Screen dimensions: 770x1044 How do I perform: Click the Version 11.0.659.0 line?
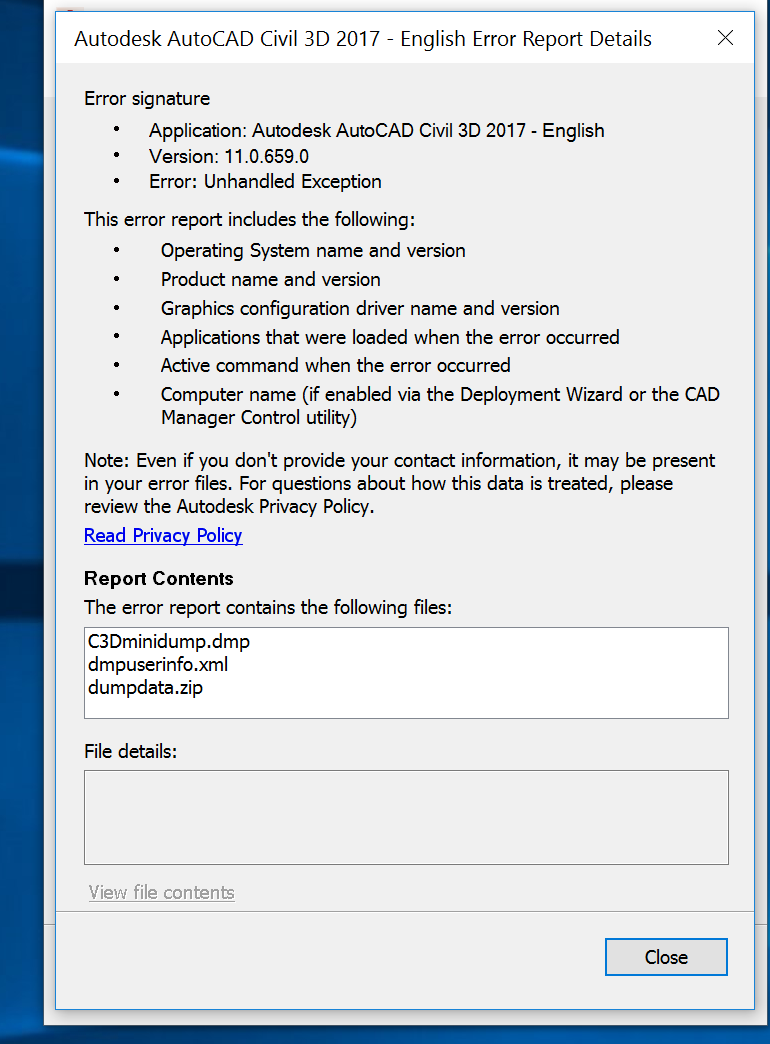click(x=229, y=156)
